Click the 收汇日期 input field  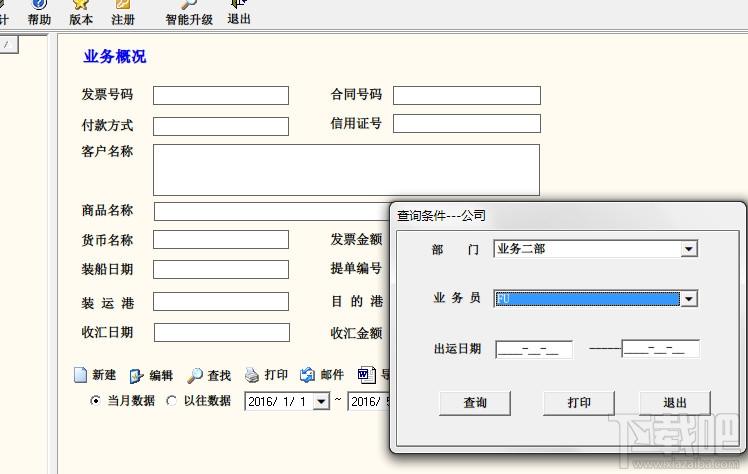tap(222, 332)
